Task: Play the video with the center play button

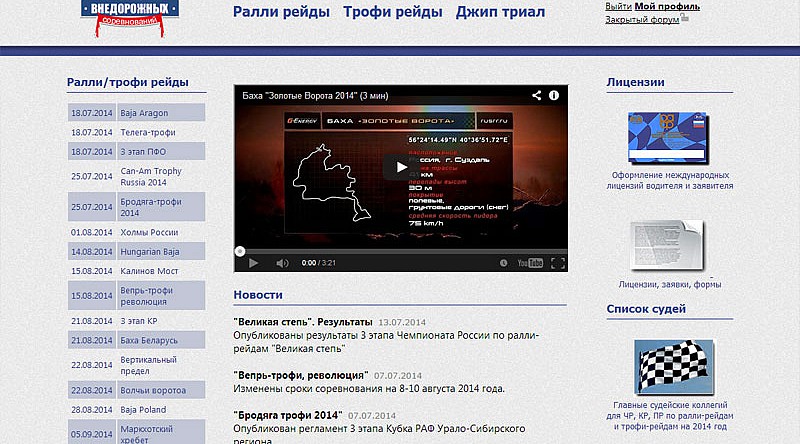Action: (400, 169)
